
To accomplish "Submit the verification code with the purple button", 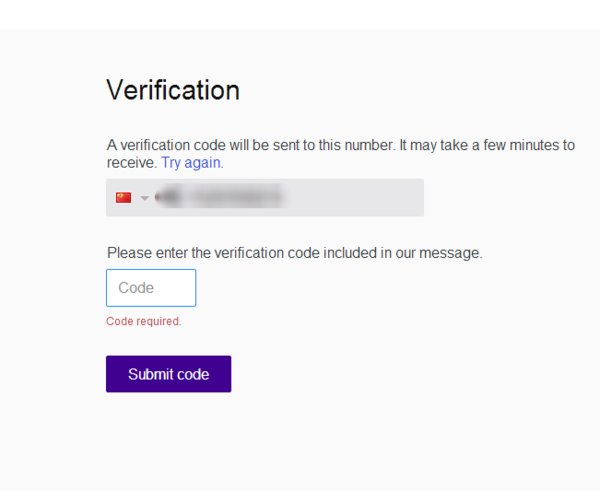I will pyautogui.click(x=168, y=374).
